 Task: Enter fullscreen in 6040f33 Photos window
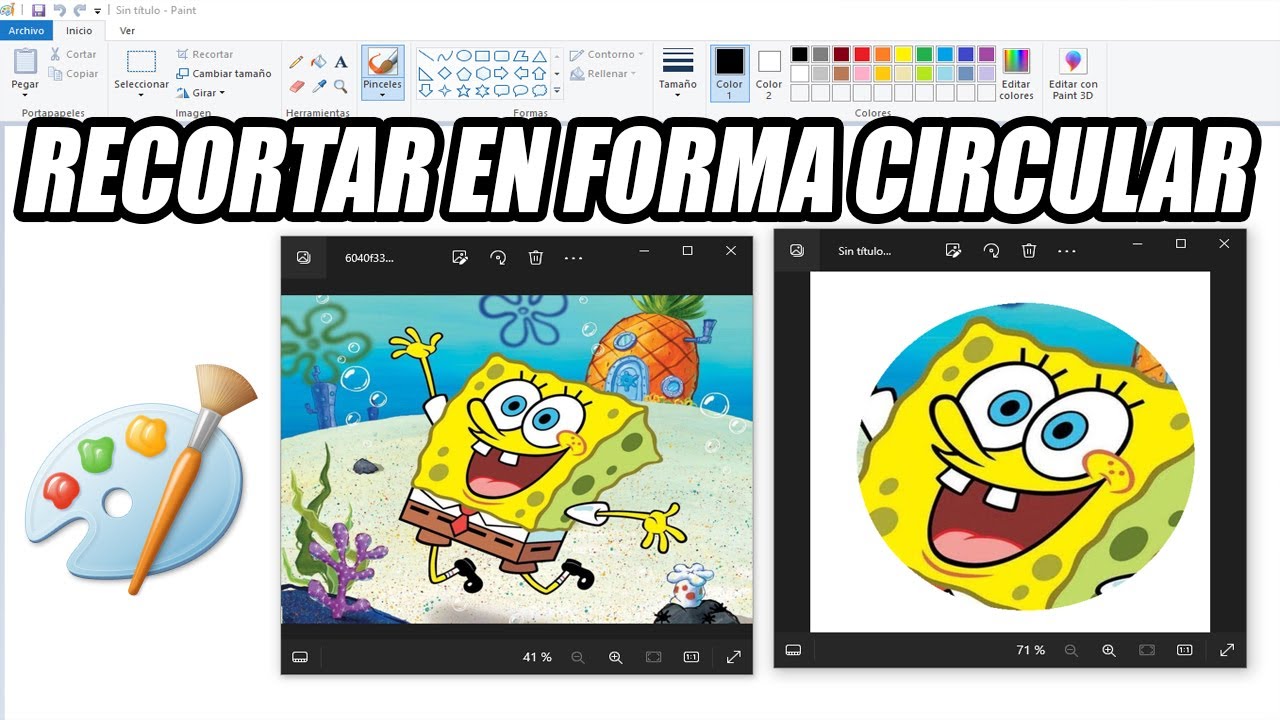[733, 657]
